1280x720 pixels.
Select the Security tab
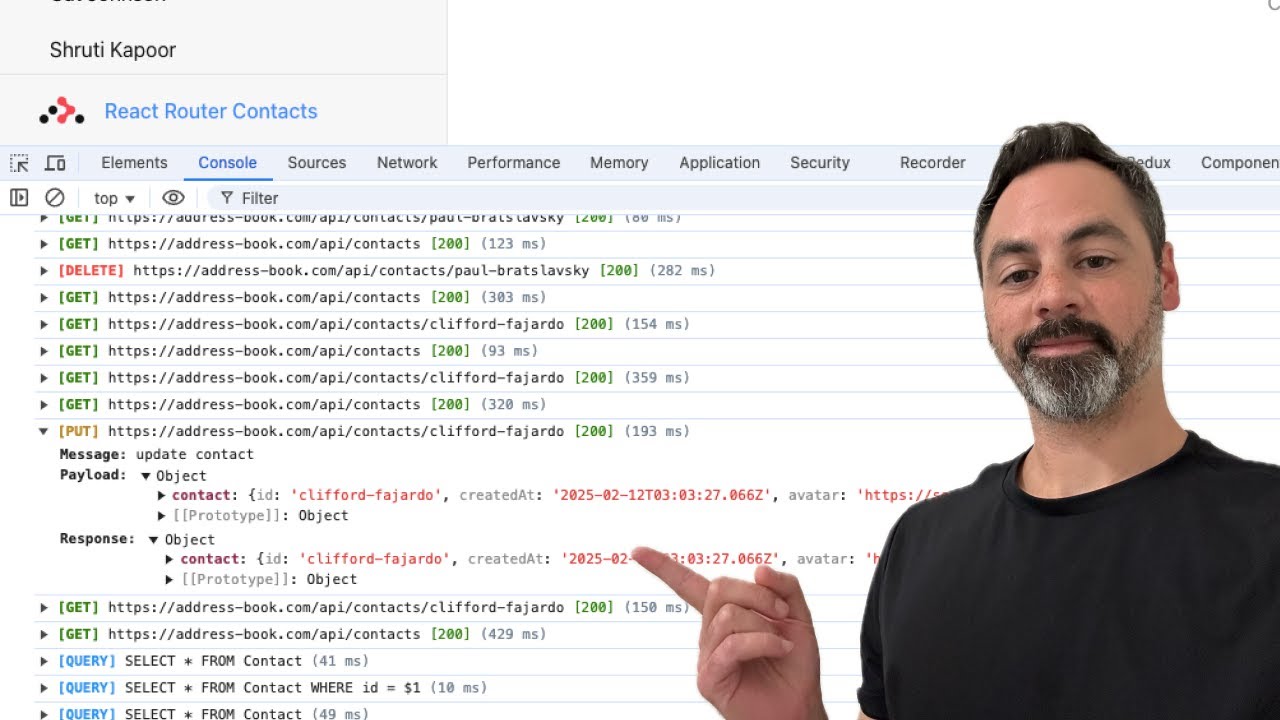[819, 163]
